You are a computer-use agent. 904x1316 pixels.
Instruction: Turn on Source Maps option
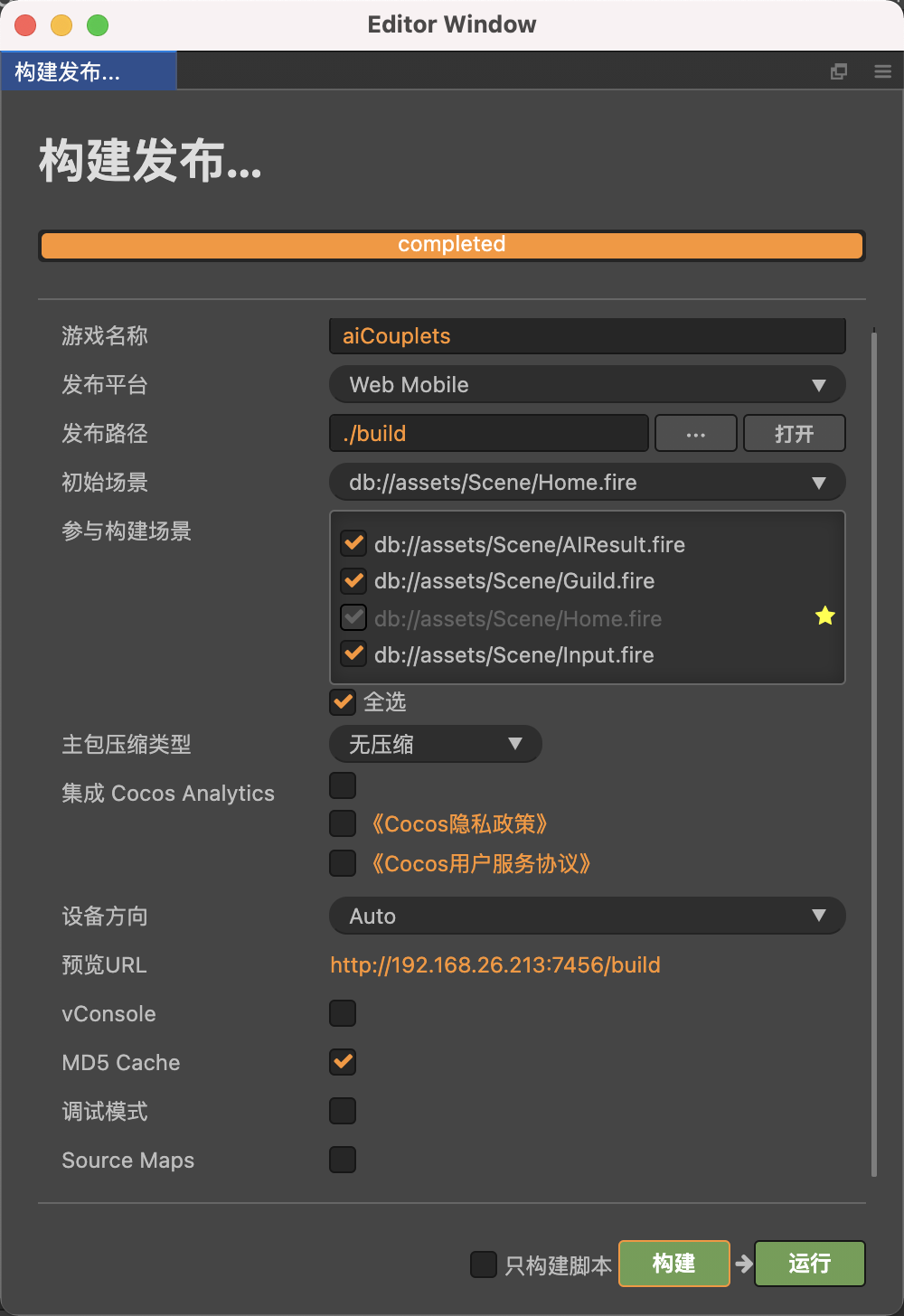pyautogui.click(x=343, y=1160)
